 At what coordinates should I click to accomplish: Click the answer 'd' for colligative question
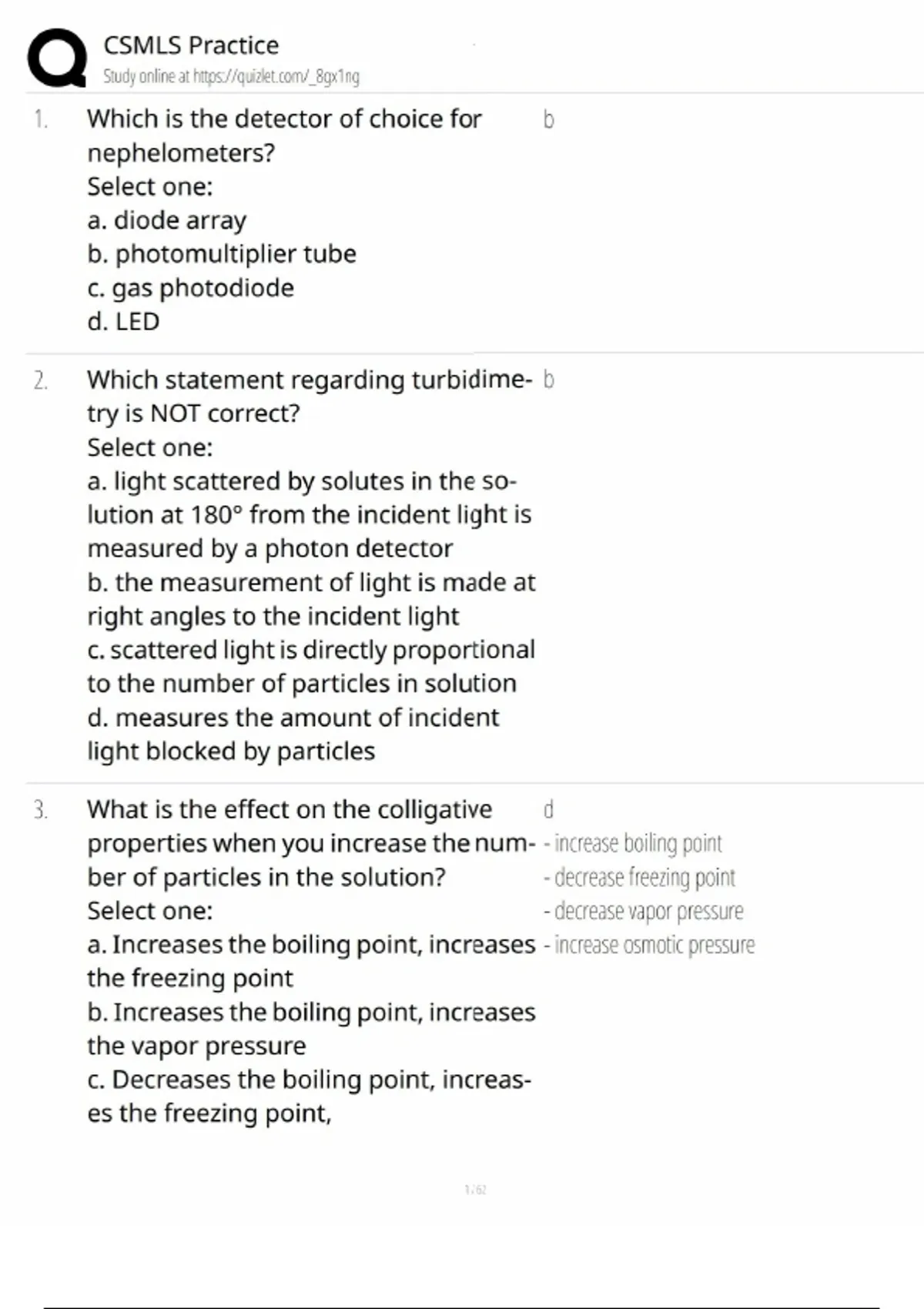pyautogui.click(x=548, y=810)
